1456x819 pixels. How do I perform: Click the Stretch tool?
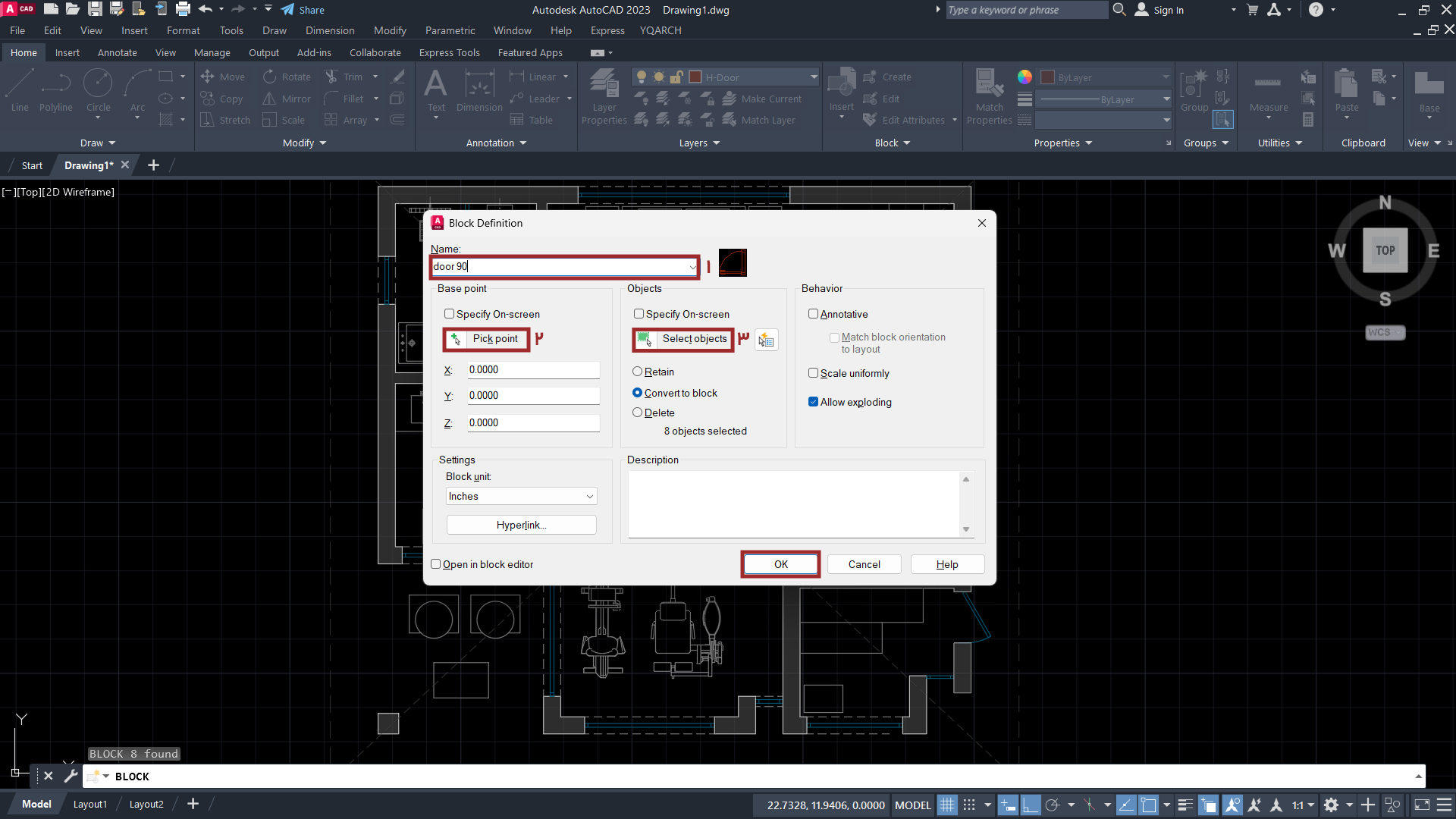[x=225, y=120]
